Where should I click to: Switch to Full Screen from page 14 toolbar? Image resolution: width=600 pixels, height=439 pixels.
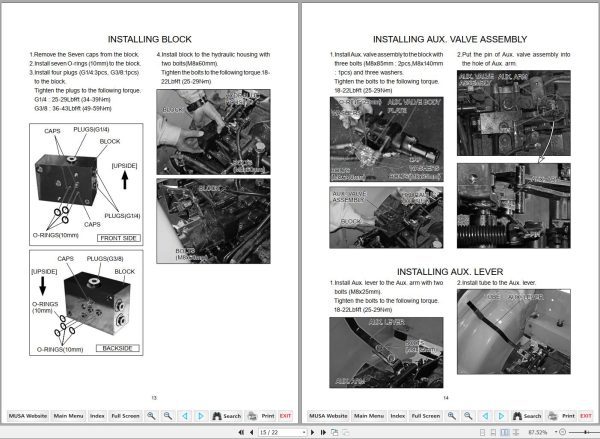click(426, 416)
